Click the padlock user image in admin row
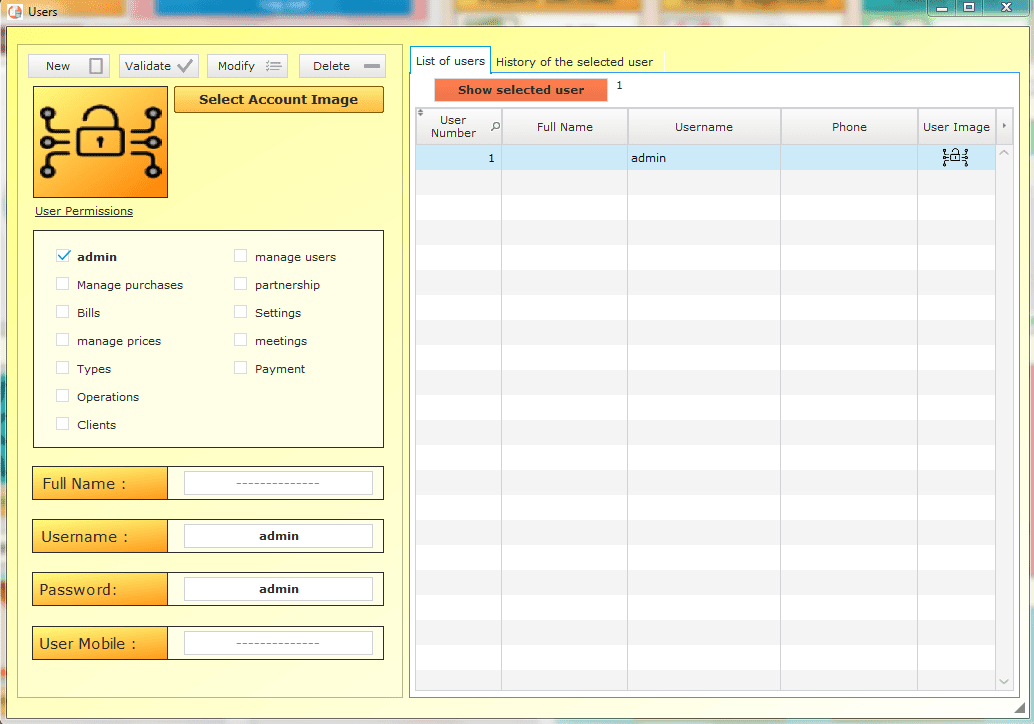 point(955,158)
